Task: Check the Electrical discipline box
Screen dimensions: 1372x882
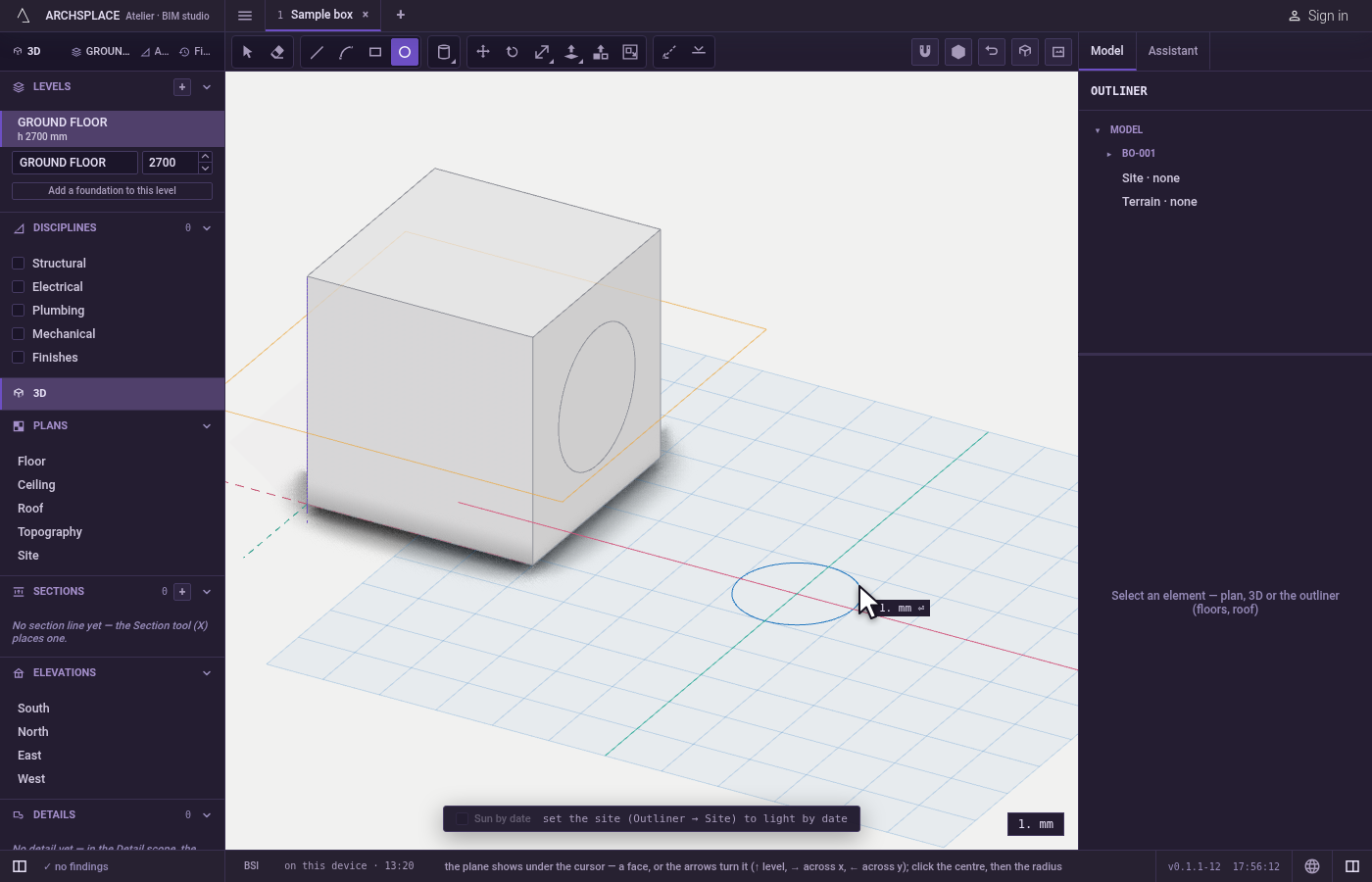Action: (x=18, y=287)
